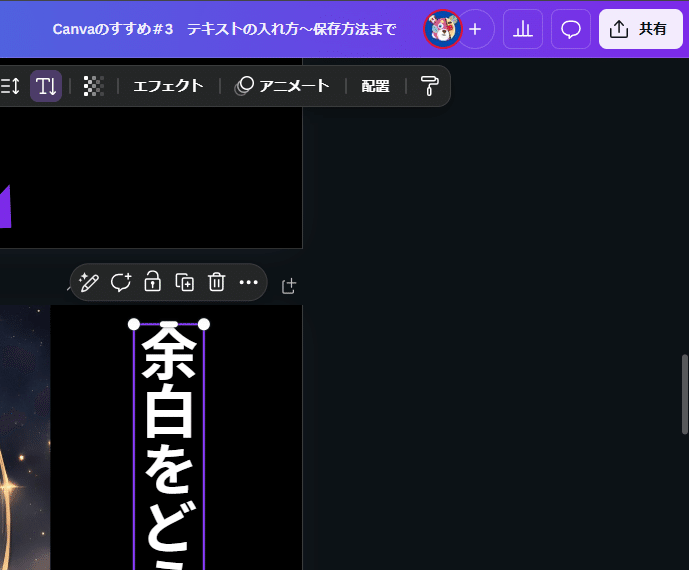Click the Magic Write pencil icon
The height and width of the screenshot is (570, 689).
tap(89, 282)
